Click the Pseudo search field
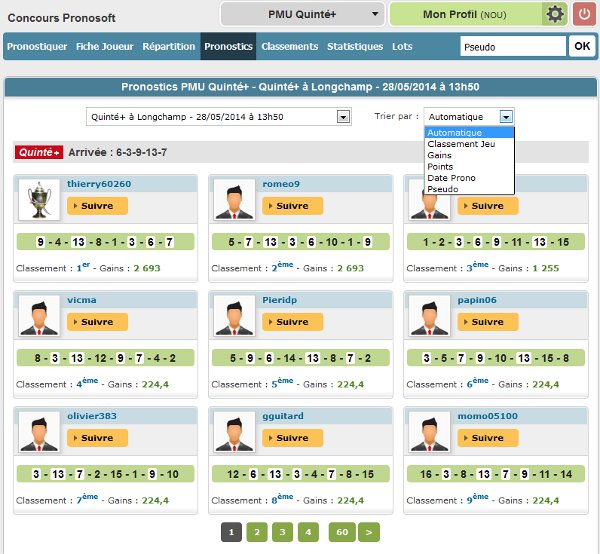 513,46
